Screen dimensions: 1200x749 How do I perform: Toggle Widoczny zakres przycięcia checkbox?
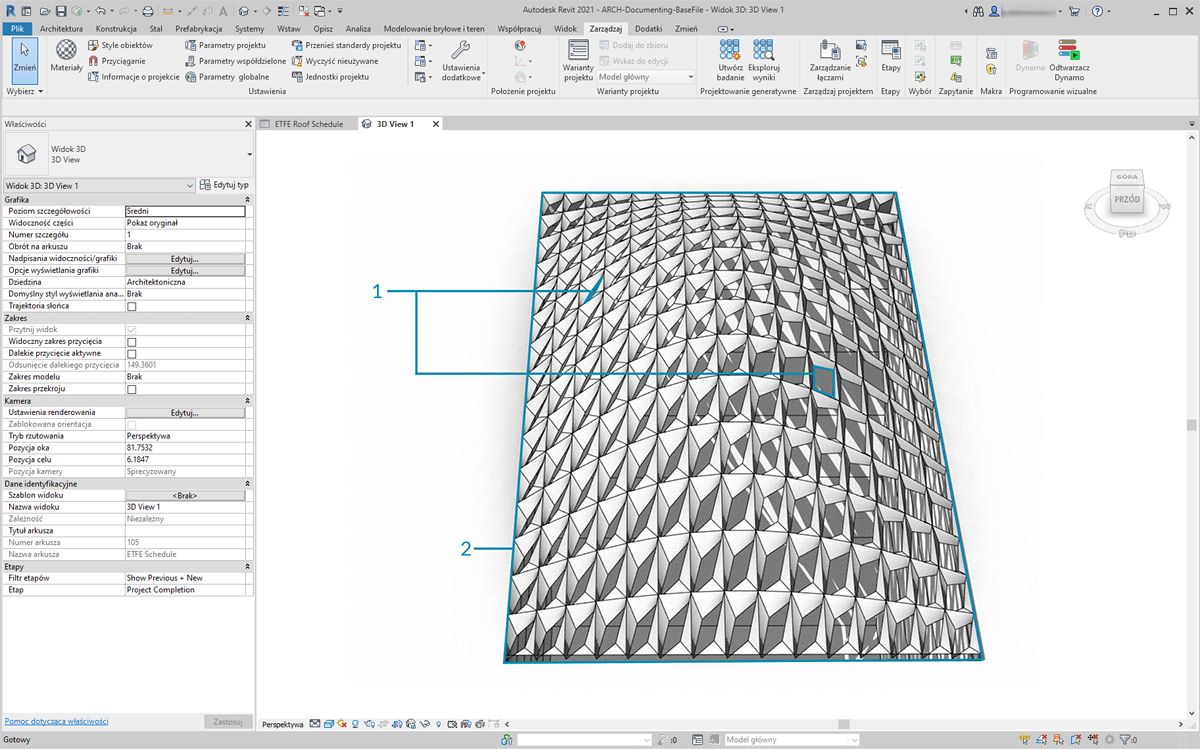coord(131,342)
